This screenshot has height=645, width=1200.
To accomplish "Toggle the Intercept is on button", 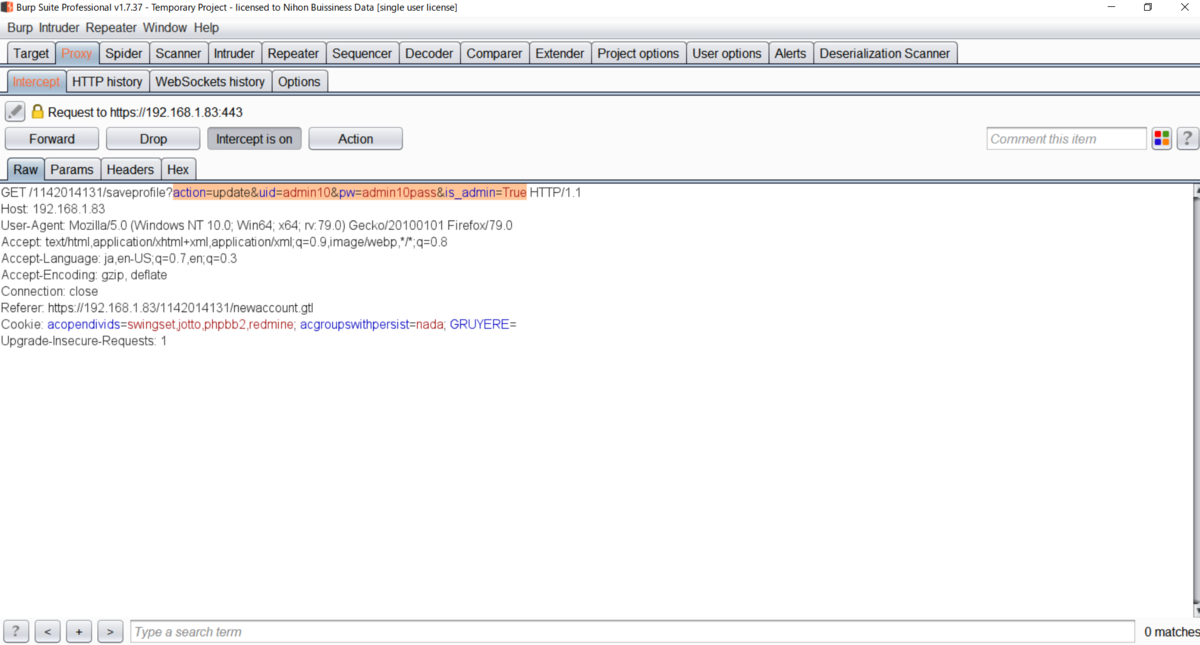I will tap(254, 139).
